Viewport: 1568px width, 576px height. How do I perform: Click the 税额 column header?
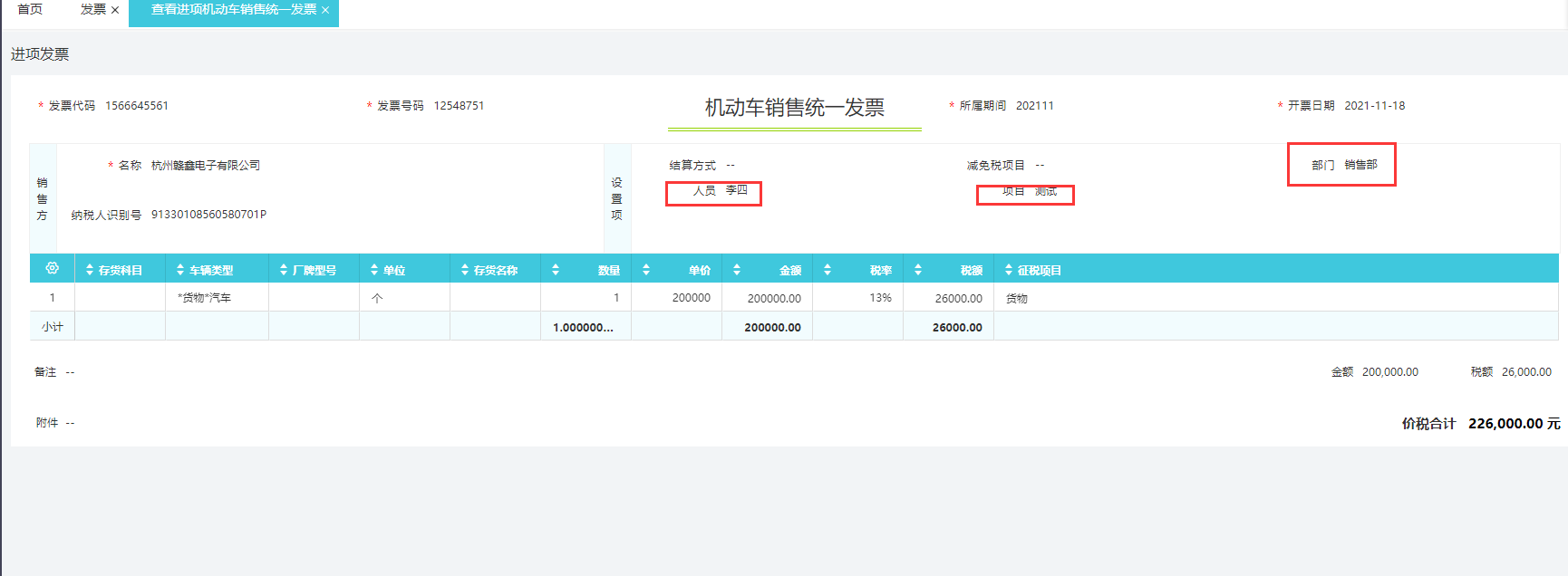pyautogui.click(x=971, y=270)
